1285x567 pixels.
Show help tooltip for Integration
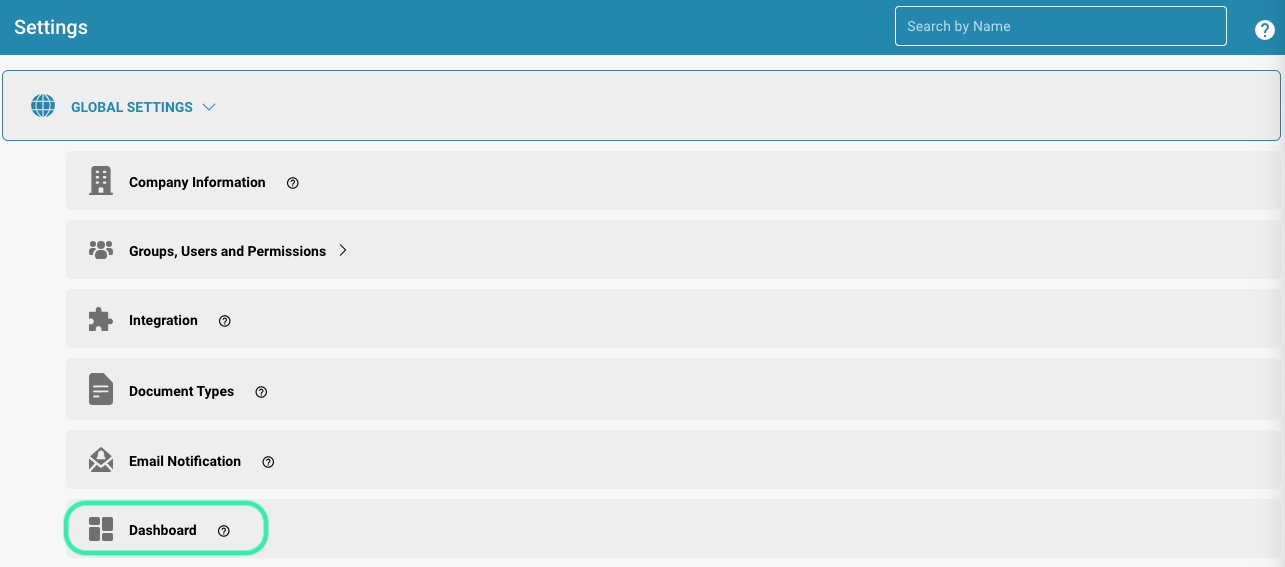[x=225, y=321]
